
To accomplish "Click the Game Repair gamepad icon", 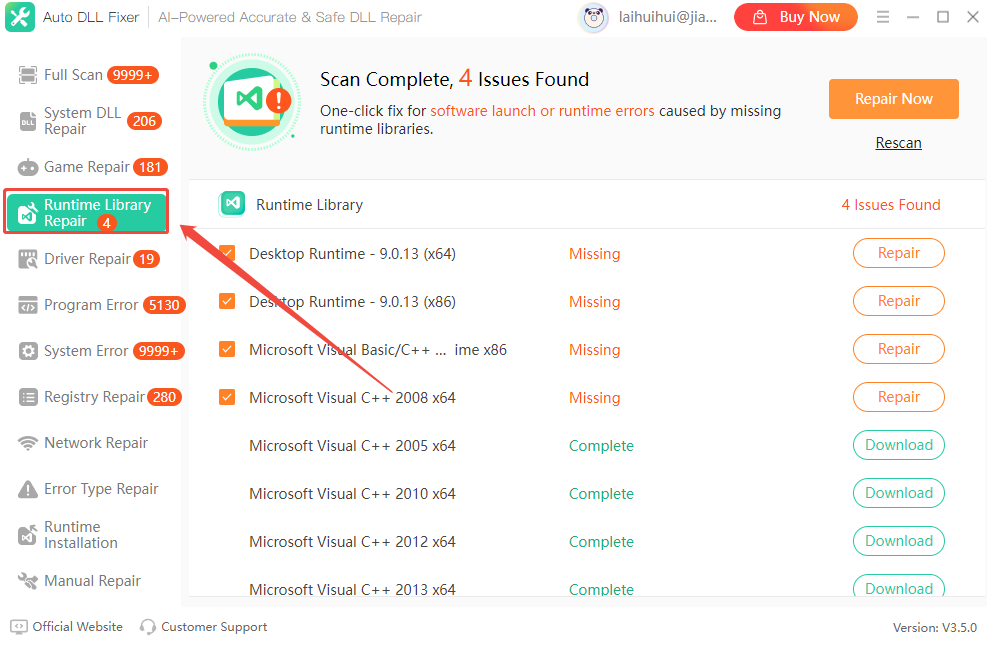I will click(28, 167).
